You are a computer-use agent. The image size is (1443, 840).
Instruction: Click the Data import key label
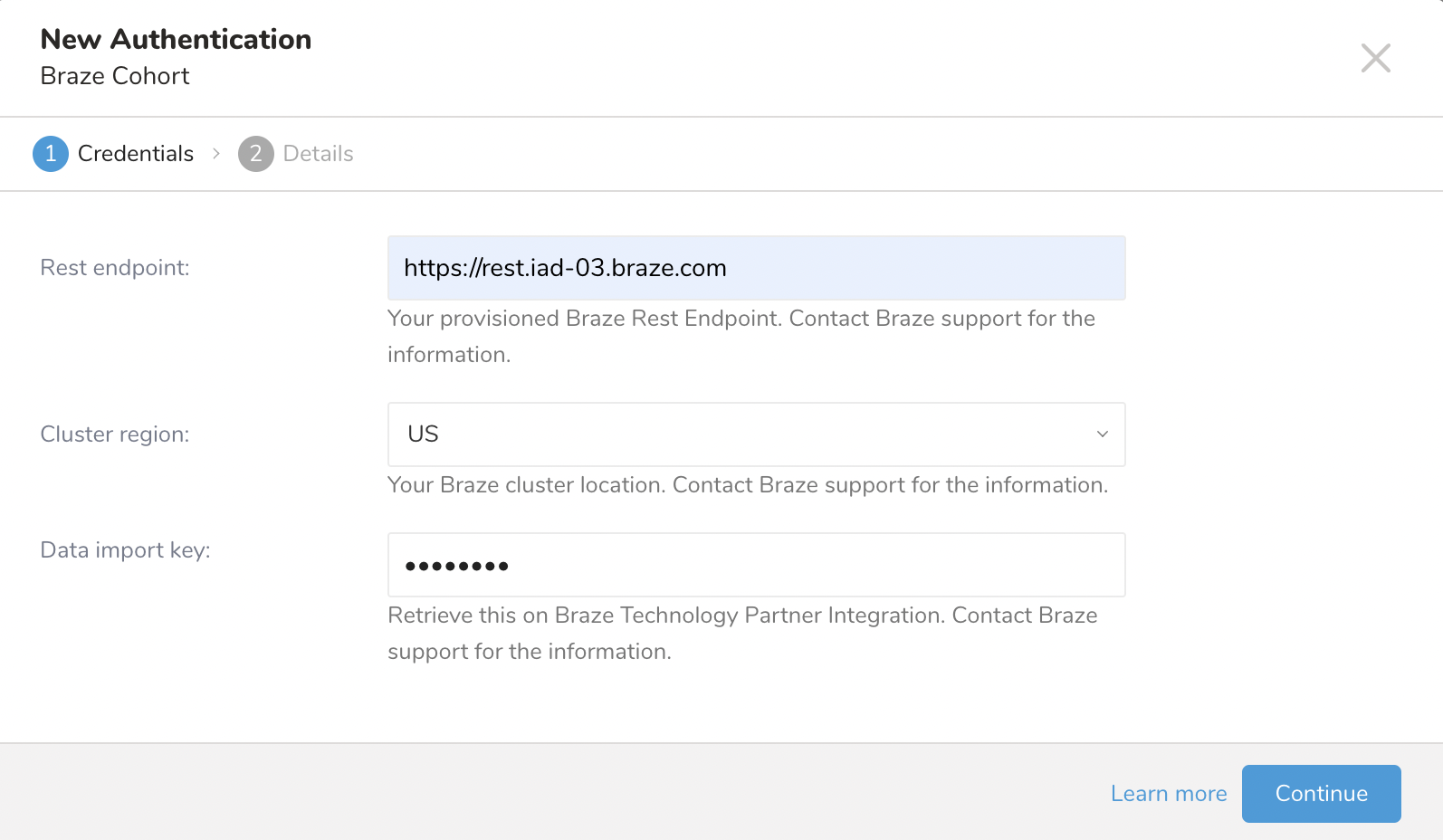pos(125,550)
